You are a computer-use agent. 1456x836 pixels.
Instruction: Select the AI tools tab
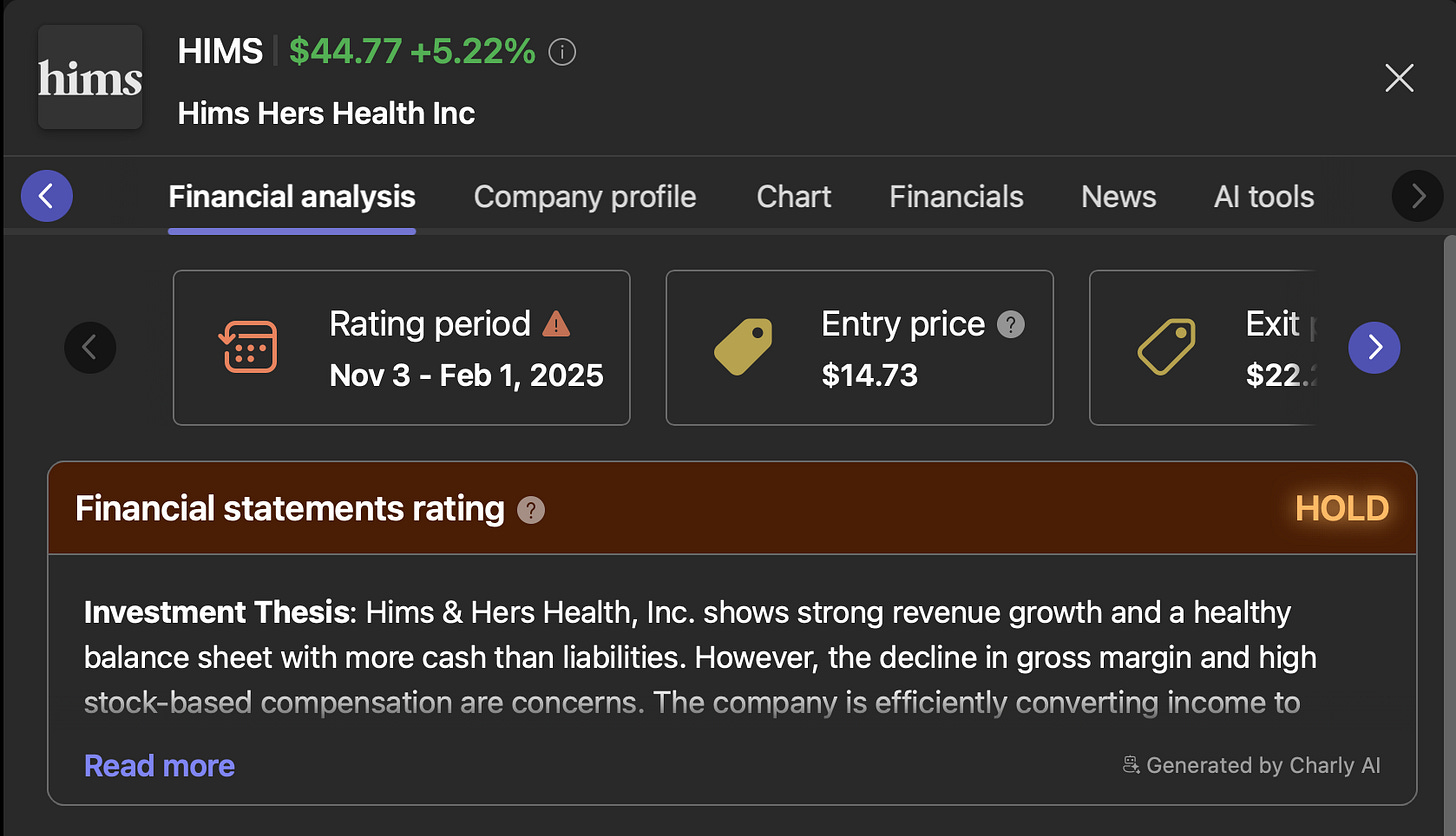pos(1263,197)
